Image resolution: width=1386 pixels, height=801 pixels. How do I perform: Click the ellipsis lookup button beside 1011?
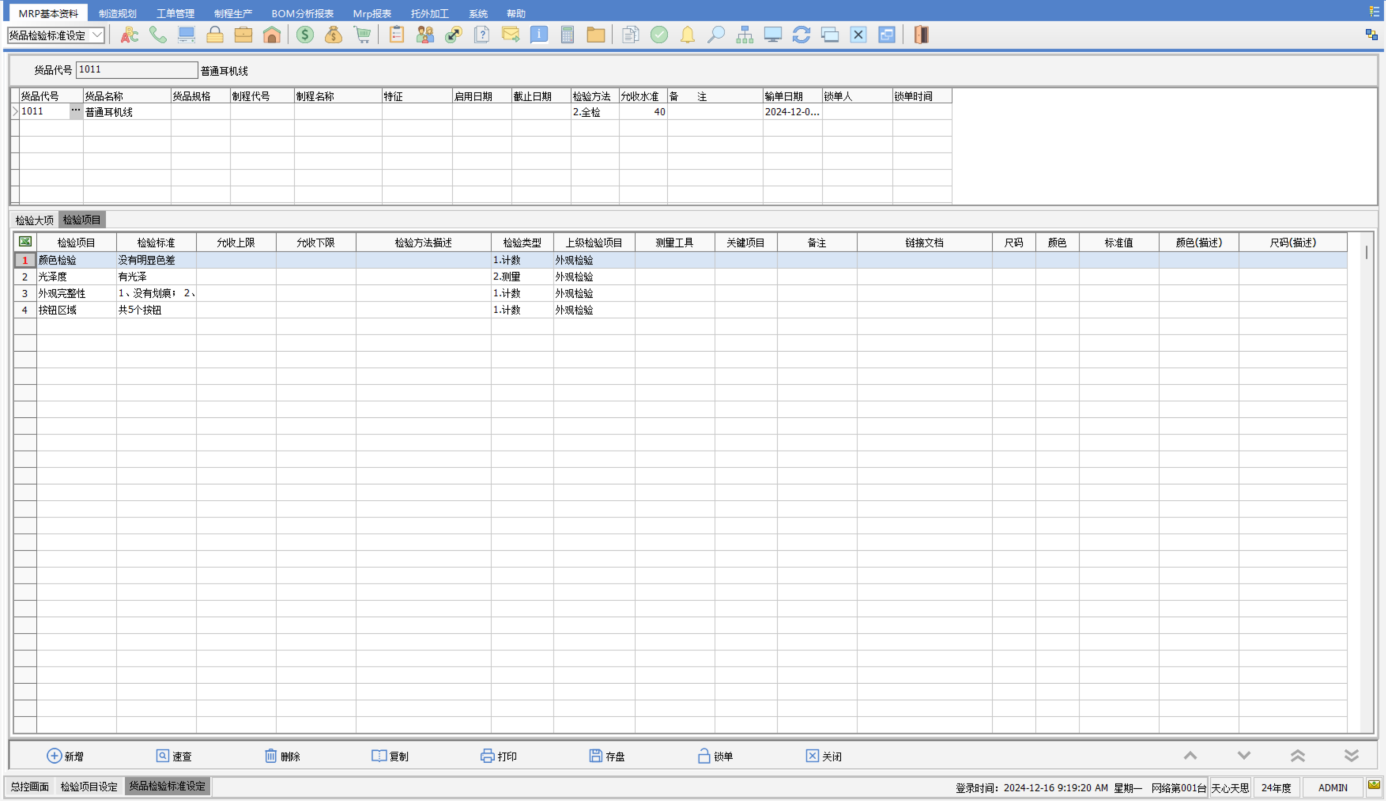[x=76, y=112]
